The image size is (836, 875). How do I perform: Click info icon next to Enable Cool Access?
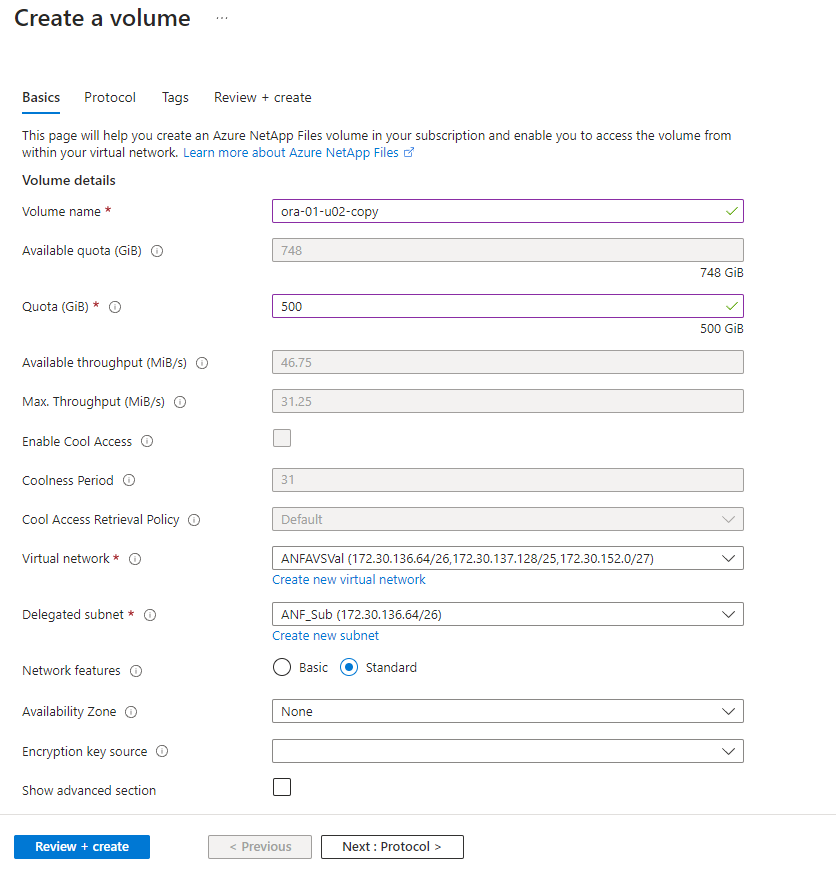[x=147, y=441]
